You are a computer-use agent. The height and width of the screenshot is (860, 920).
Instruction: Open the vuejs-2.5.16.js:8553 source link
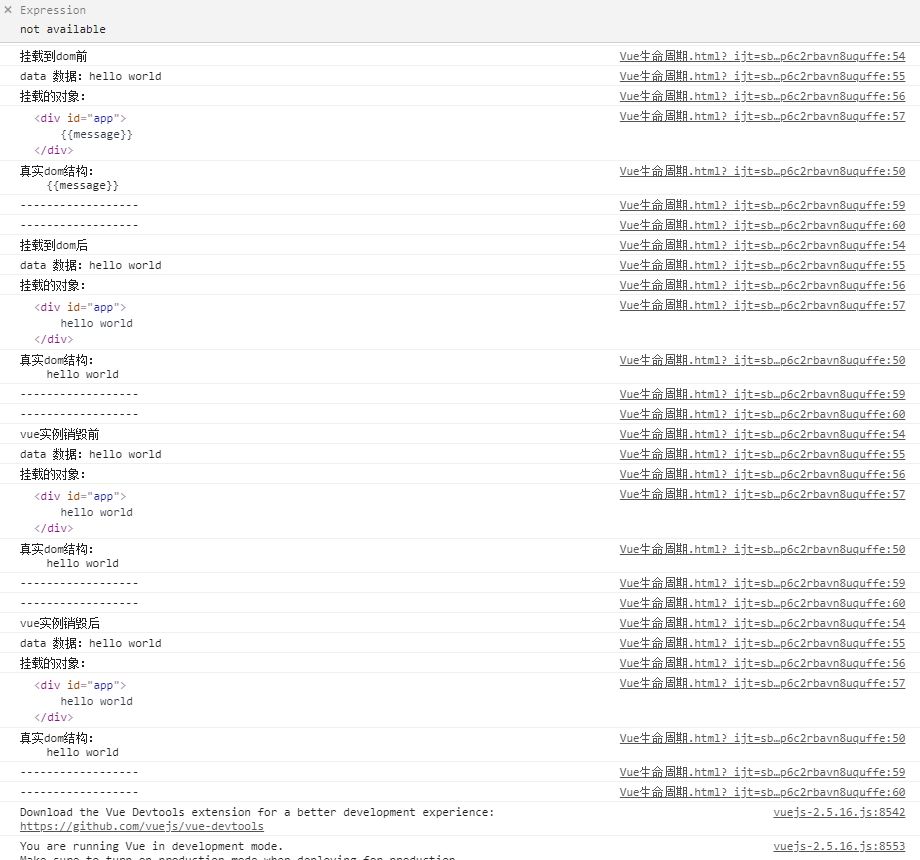[x=839, y=847]
